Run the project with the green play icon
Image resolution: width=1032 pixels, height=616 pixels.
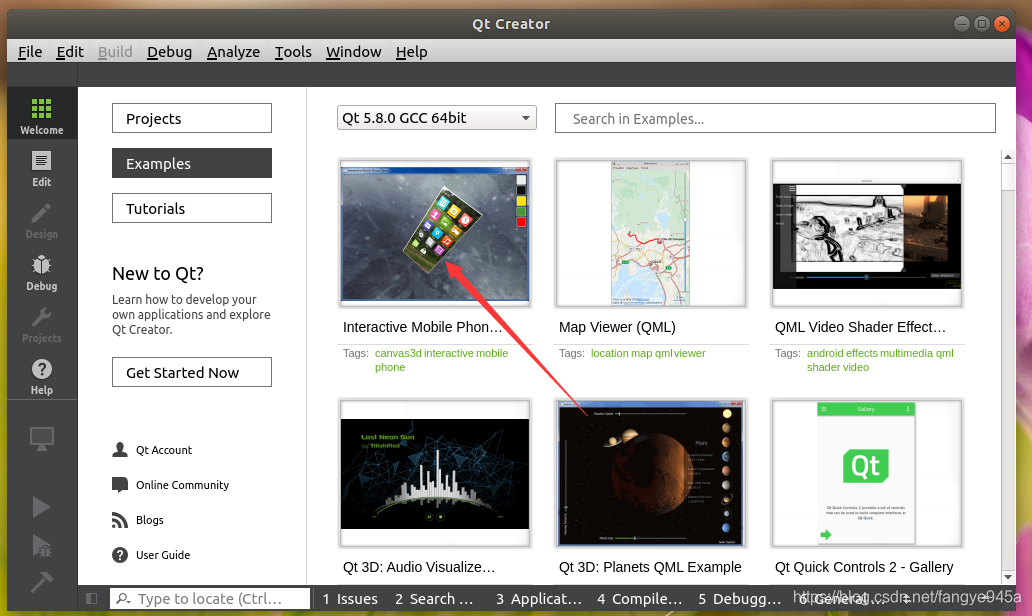click(41, 507)
